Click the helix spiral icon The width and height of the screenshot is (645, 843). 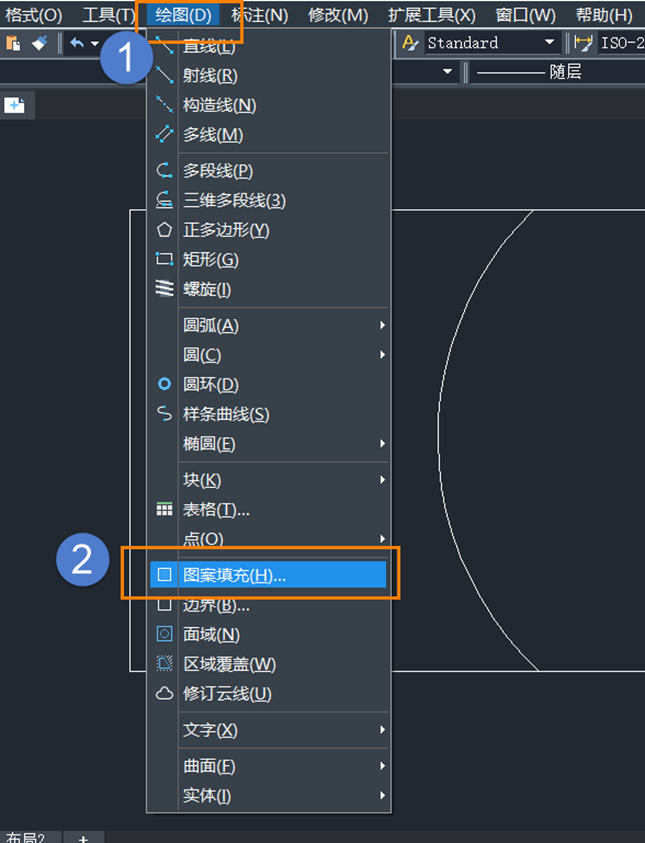point(164,289)
